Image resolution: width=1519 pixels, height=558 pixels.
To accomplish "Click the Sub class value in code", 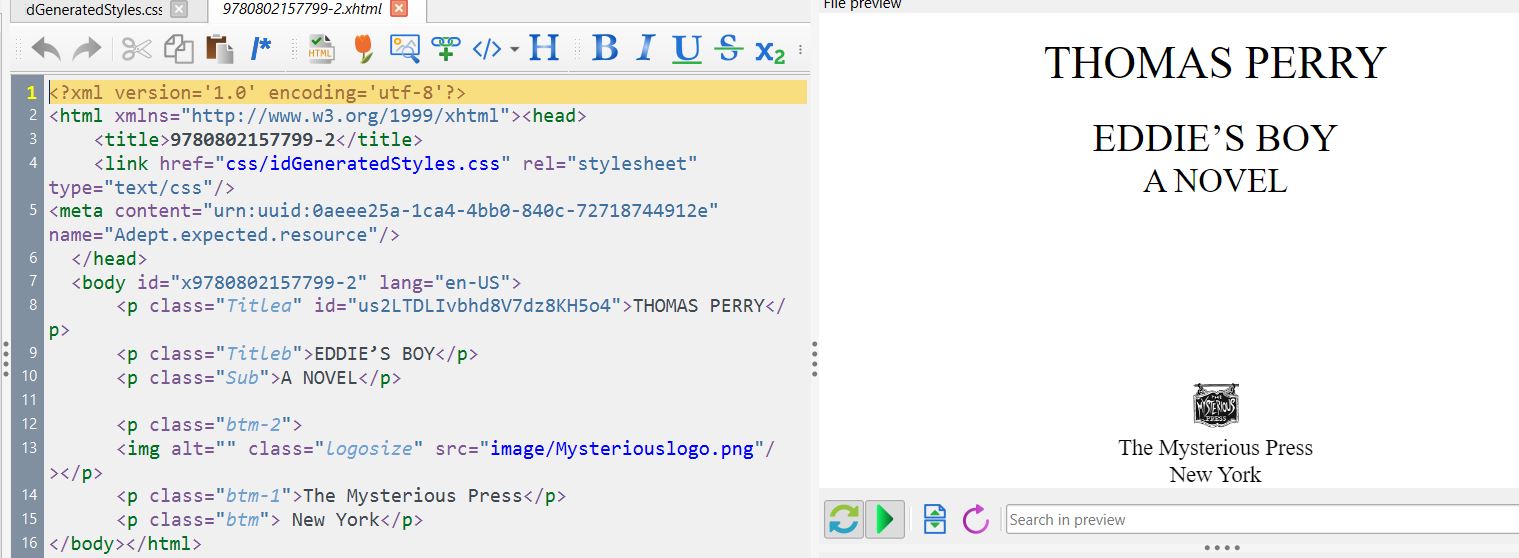I will tap(241, 378).
